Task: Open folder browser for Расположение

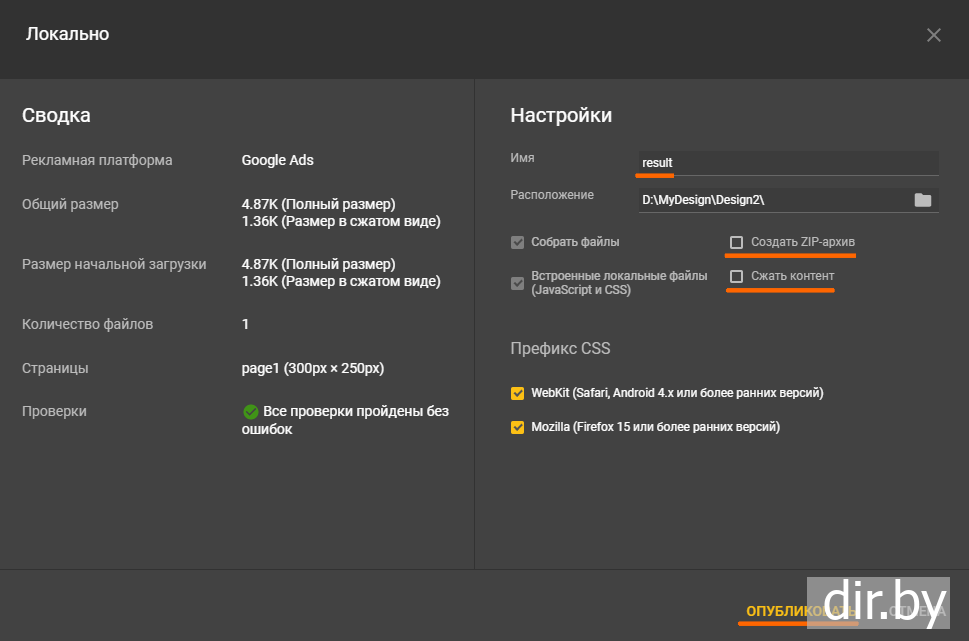Action: 922,200
